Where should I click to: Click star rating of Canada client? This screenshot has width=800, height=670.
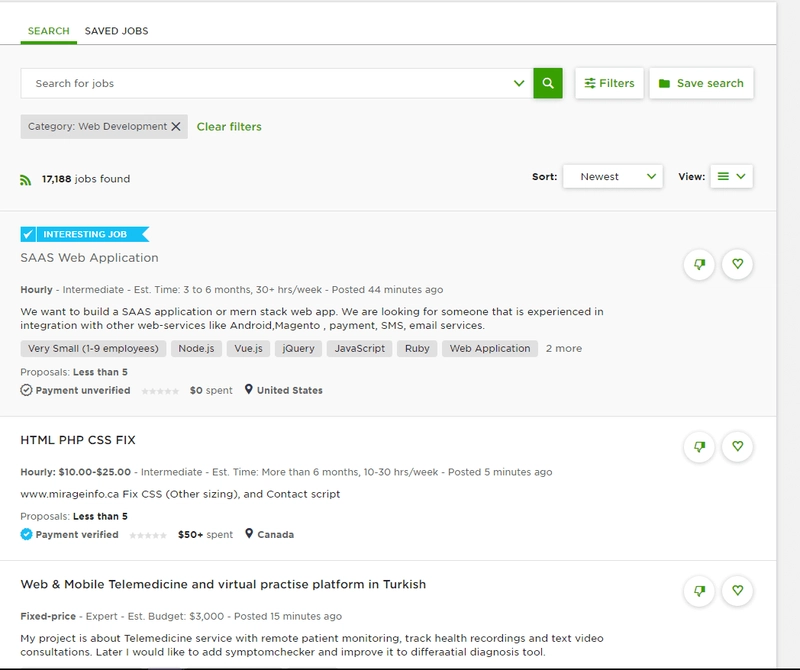pyautogui.click(x=148, y=535)
